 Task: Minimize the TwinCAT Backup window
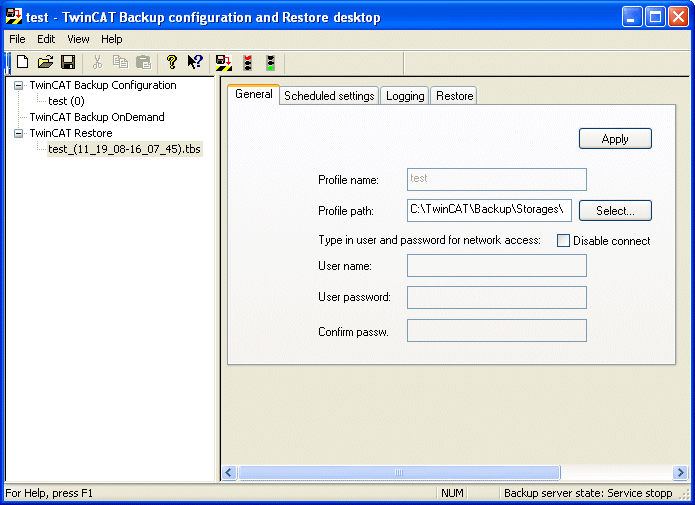(632, 17)
